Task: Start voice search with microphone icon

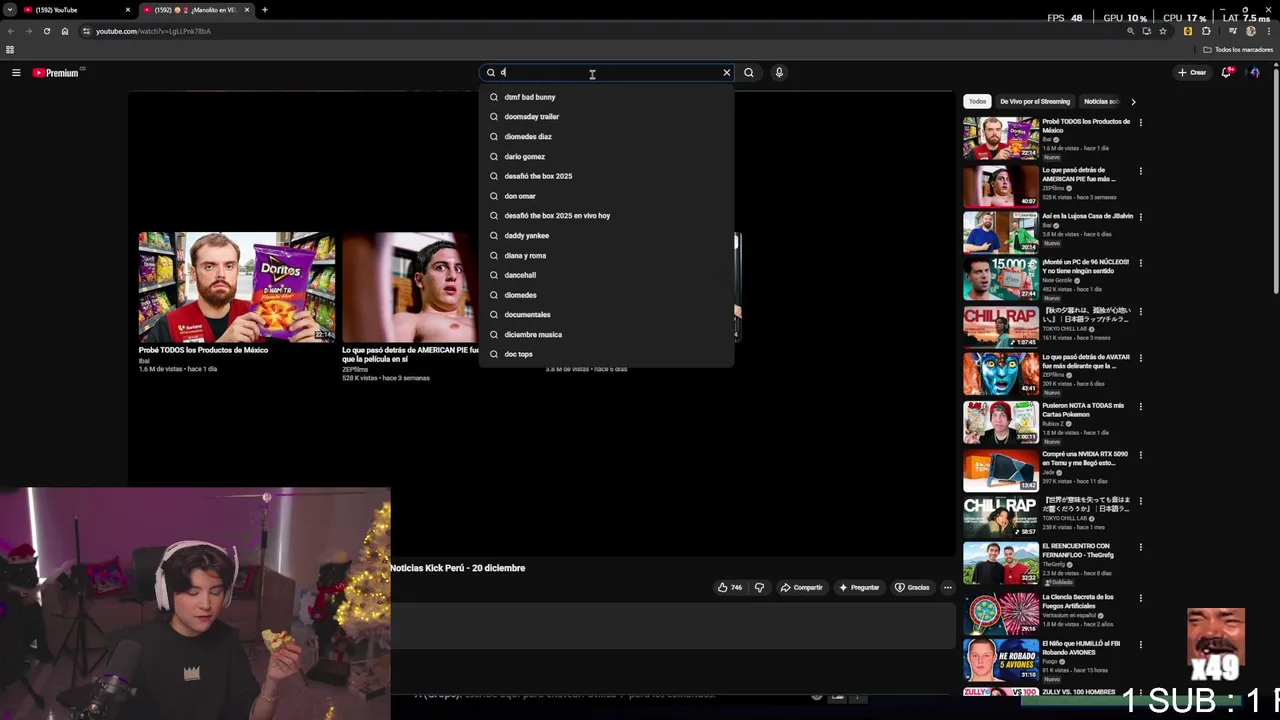Action: pos(779,73)
